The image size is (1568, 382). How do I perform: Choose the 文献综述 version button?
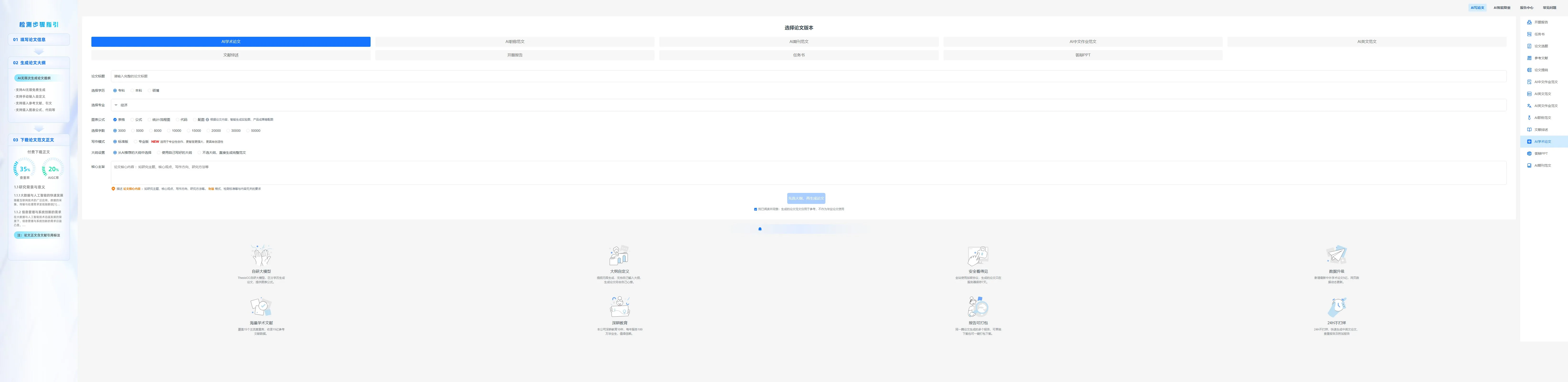click(231, 55)
